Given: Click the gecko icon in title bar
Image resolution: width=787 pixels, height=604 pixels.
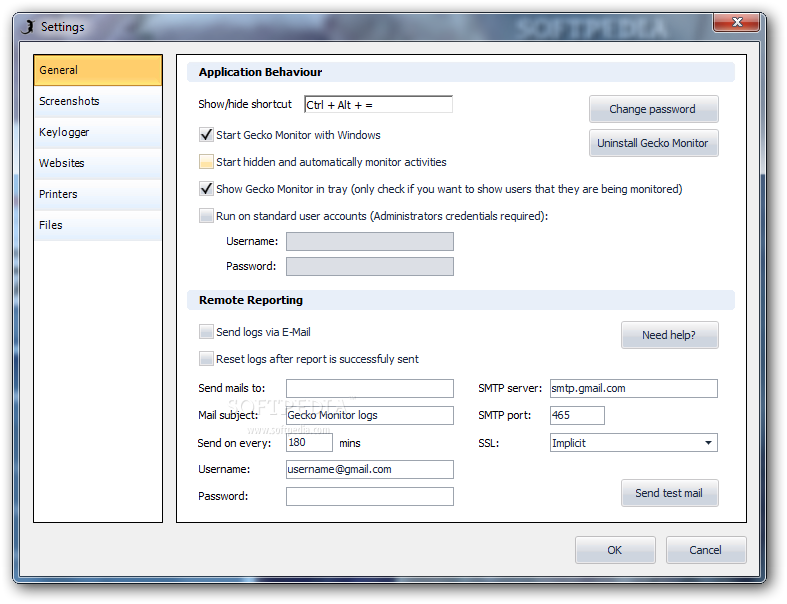Looking at the screenshot, I should pyautogui.click(x=29, y=27).
